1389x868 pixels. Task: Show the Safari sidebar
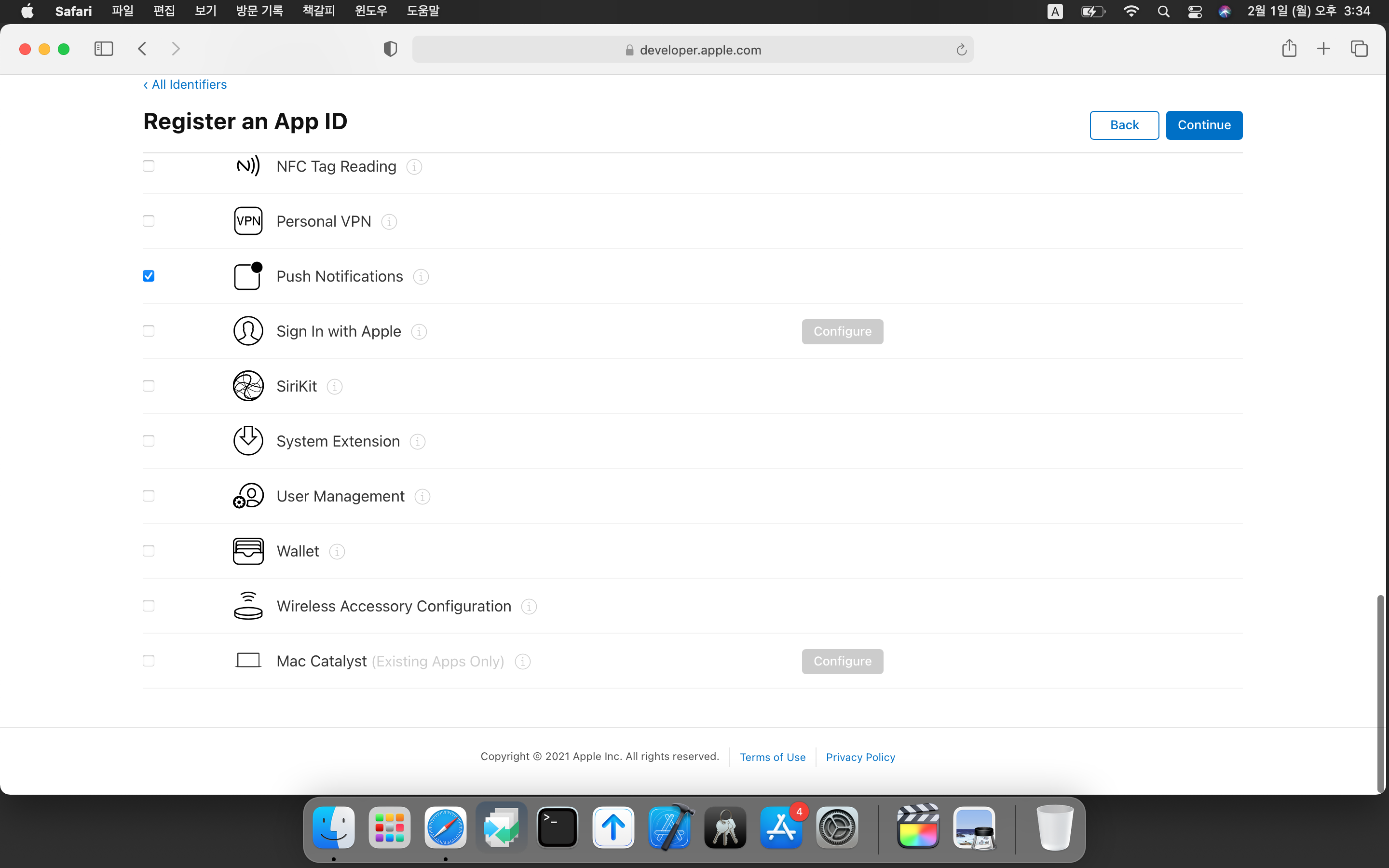(103, 49)
